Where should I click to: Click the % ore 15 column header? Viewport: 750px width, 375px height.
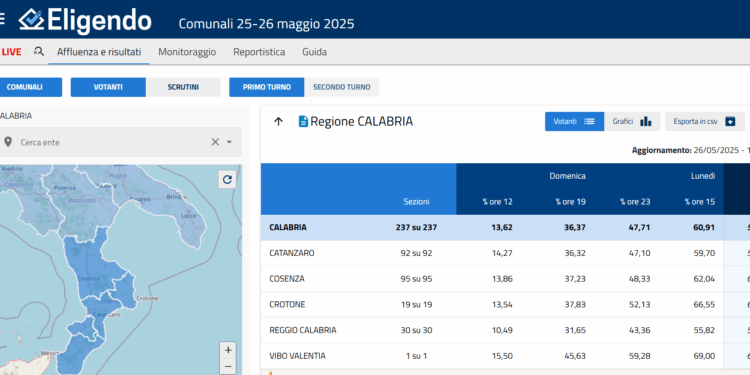700,202
